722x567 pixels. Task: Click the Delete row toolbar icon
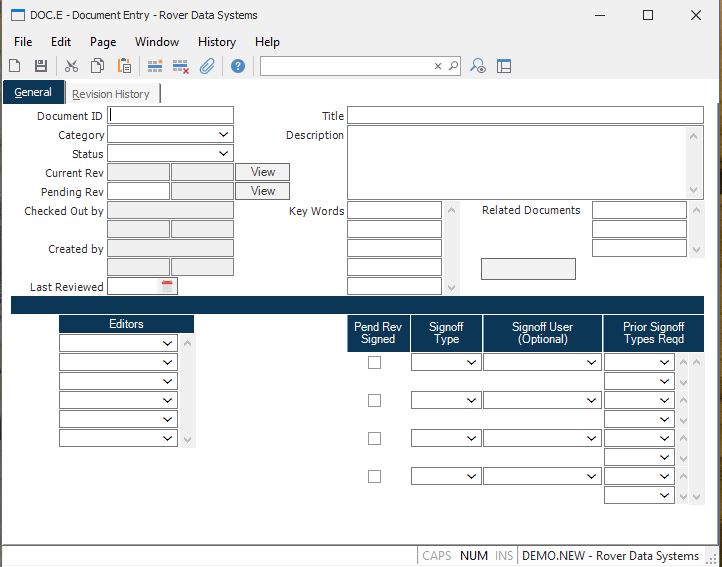pyautogui.click(x=181, y=66)
